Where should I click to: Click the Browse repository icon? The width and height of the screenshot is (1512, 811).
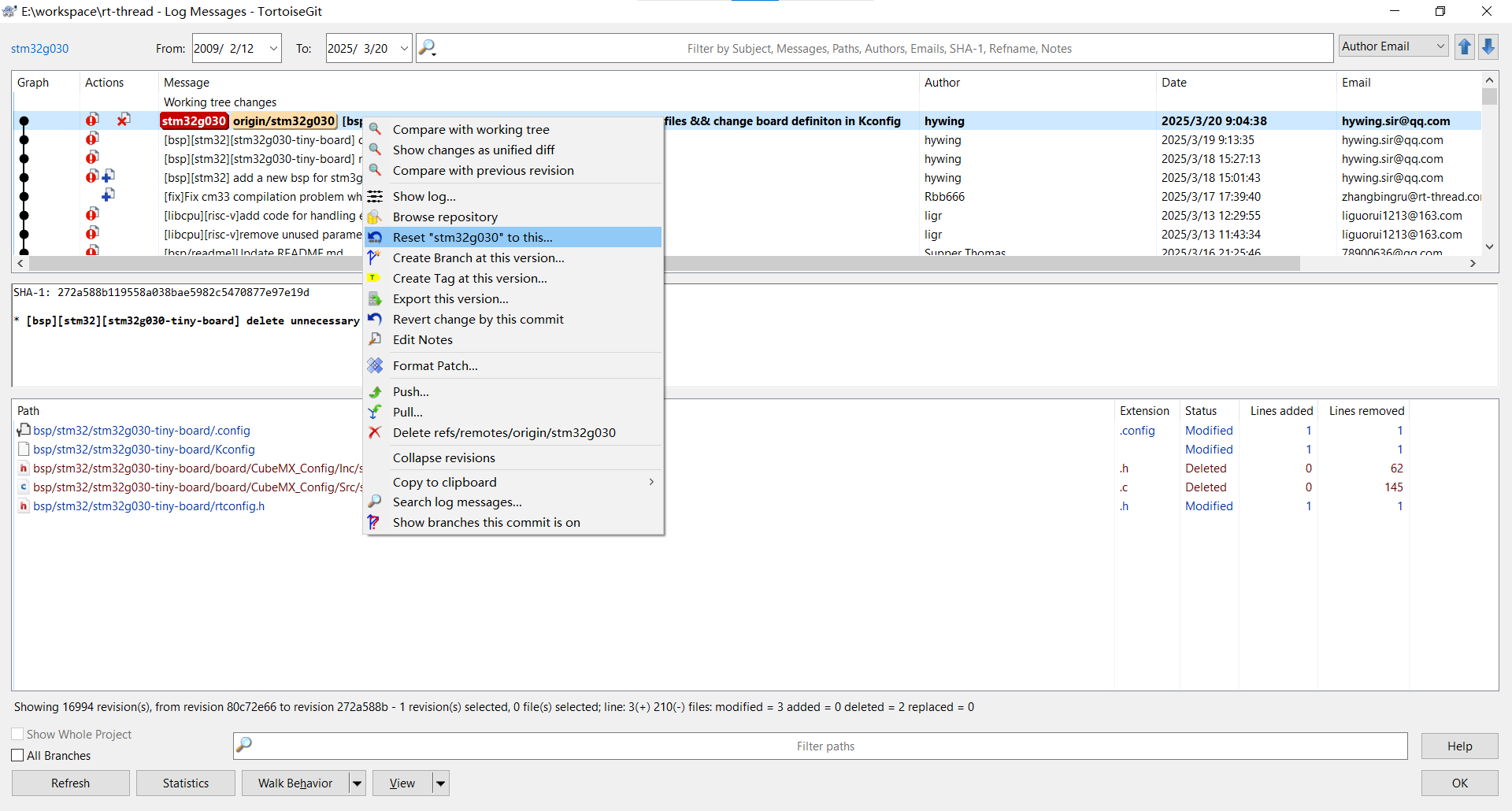(376, 217)
